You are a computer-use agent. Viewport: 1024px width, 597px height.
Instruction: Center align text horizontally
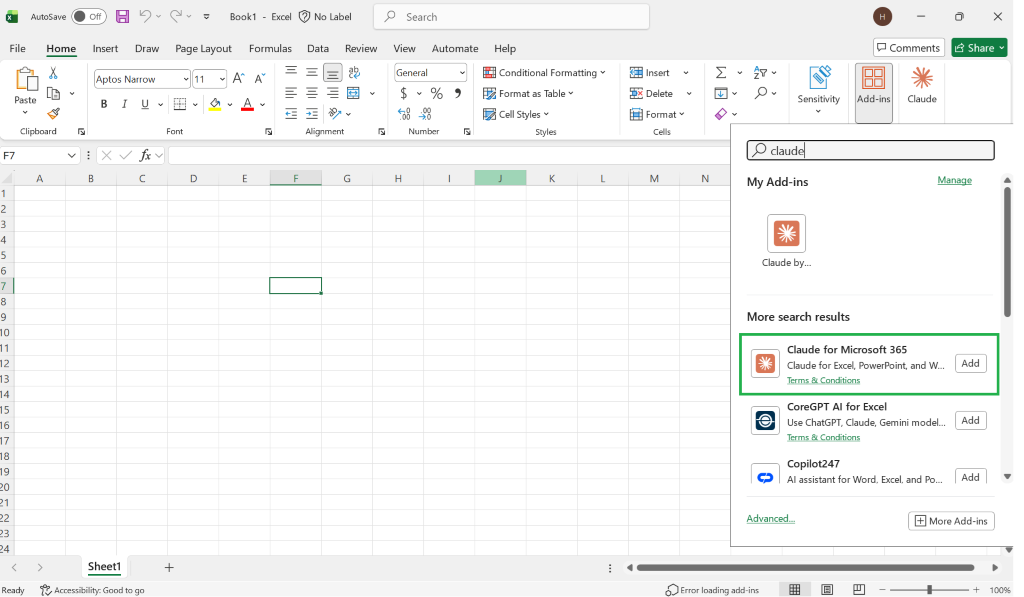click(312, 93)
